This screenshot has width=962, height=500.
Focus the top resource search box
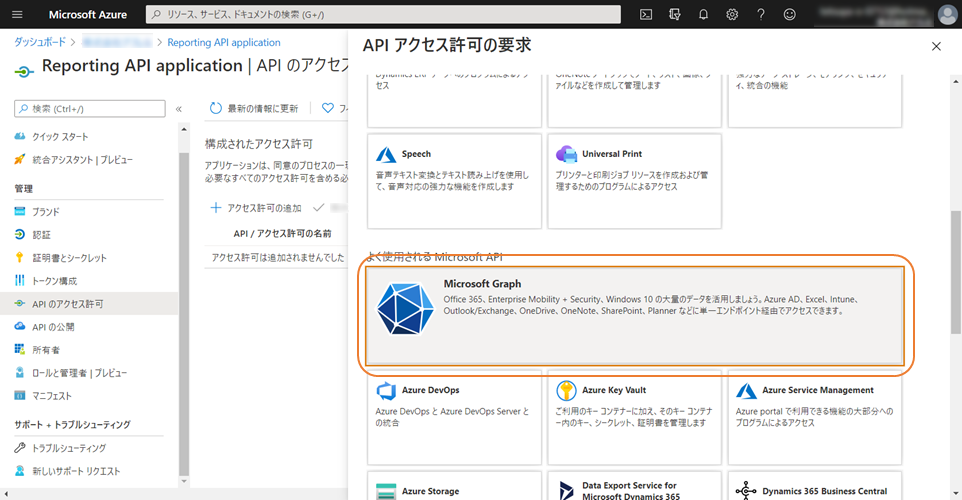(383, 14)
